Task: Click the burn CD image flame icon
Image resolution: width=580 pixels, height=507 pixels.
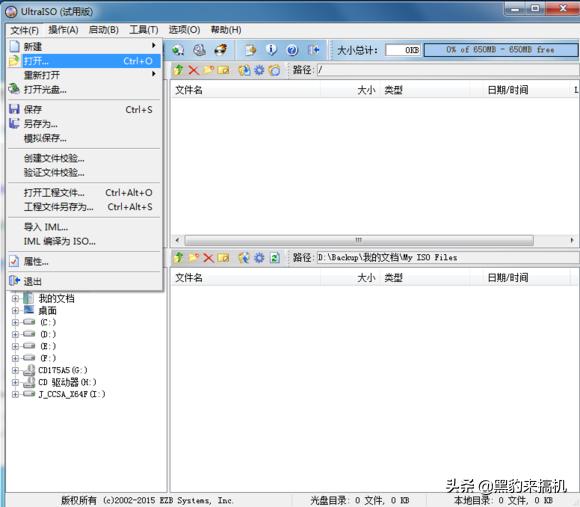Action: pyautogui.click(x=221, y=50)
